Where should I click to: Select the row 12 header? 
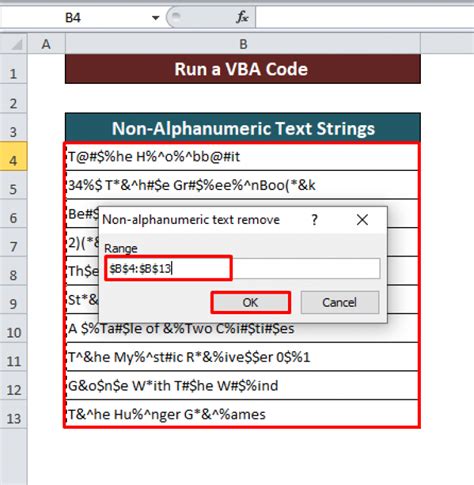click(13, 386)
